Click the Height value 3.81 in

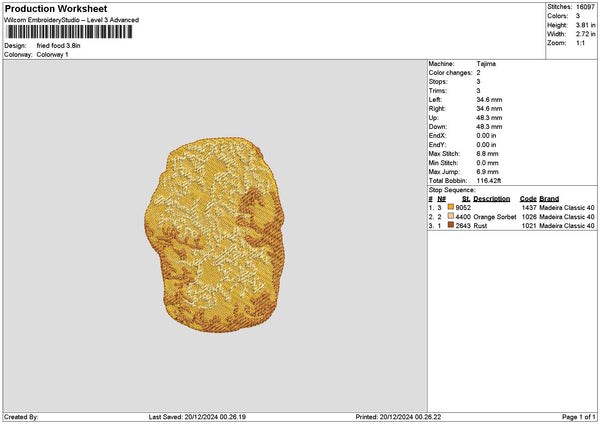pyautogui.click(x=585, y=25)
